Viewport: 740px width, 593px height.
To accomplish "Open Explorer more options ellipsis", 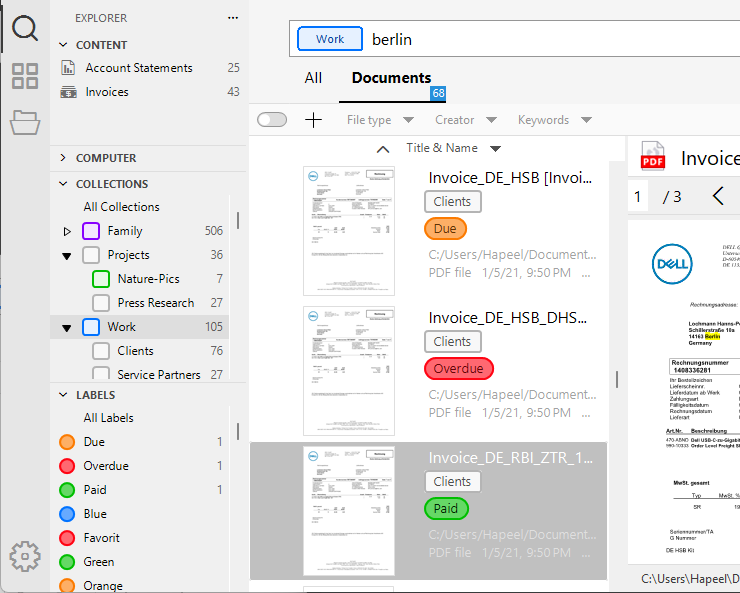I will point(233,18).
